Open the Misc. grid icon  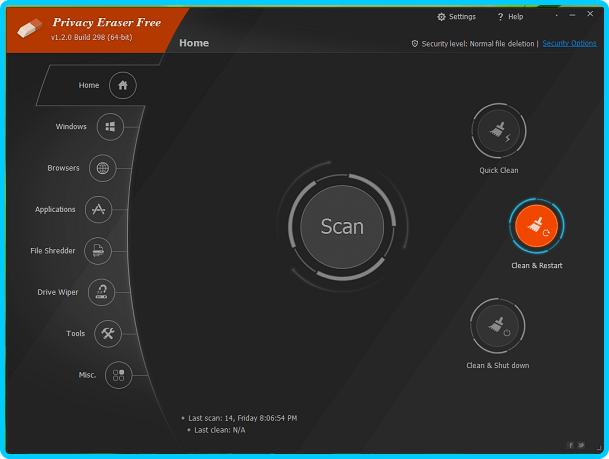[x=118, y=375]
